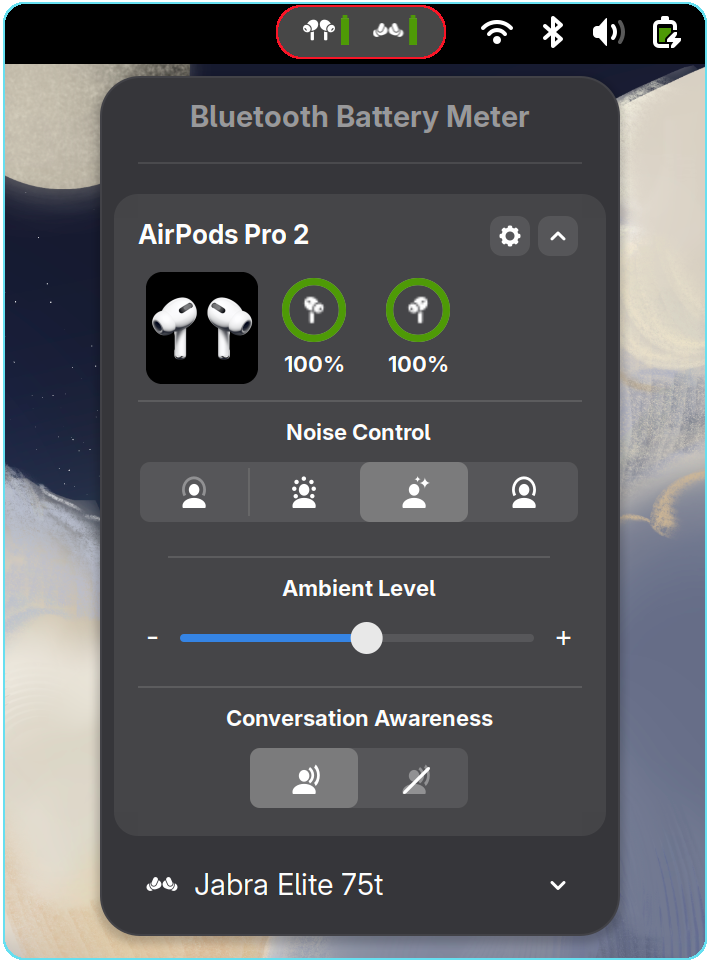The height and width of the screenshot is (962, 710).
Task: Collapse the AirPods Pro 2 section
Action: pos(558,236)
